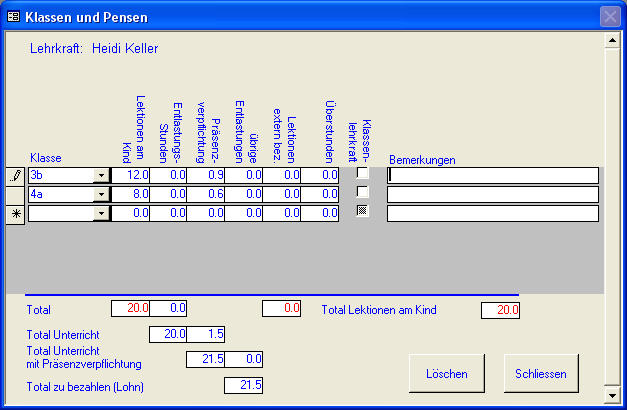Expand the Klasse dropdown in the empty row
Screen dimensions: 627x410
click(x=100, y=213)
